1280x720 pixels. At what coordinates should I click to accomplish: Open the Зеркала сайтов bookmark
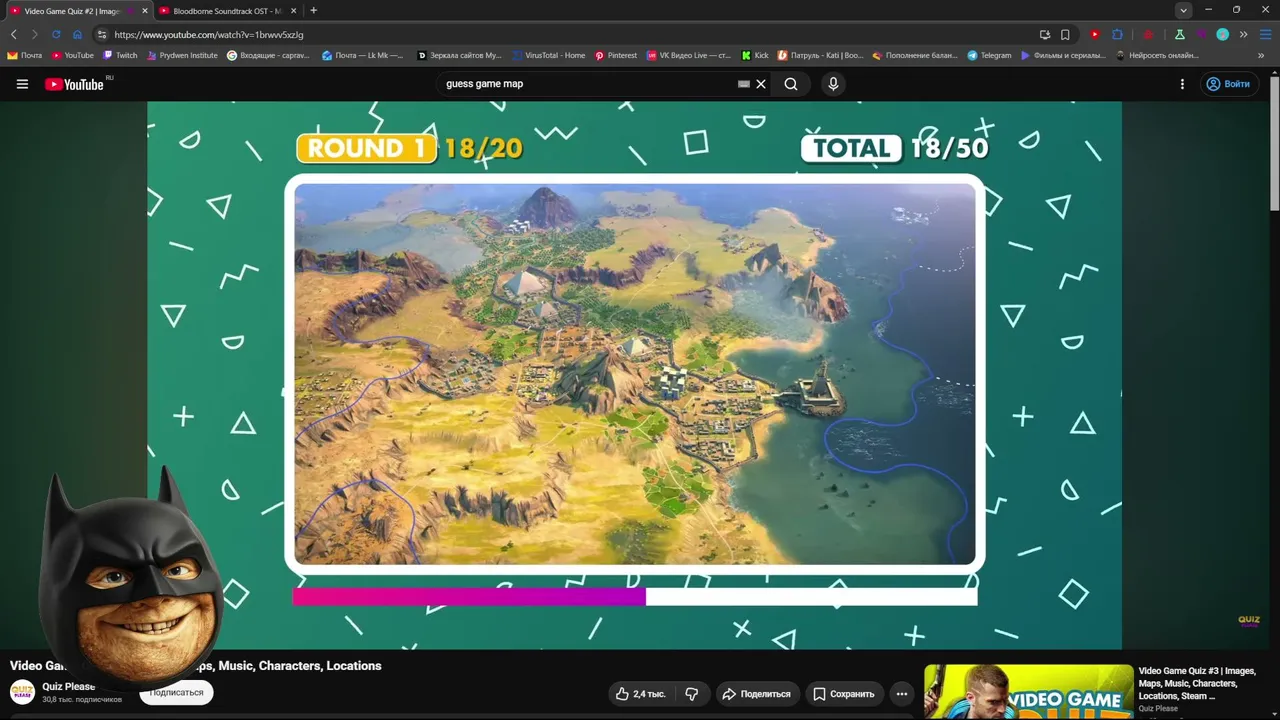(459, 56)
